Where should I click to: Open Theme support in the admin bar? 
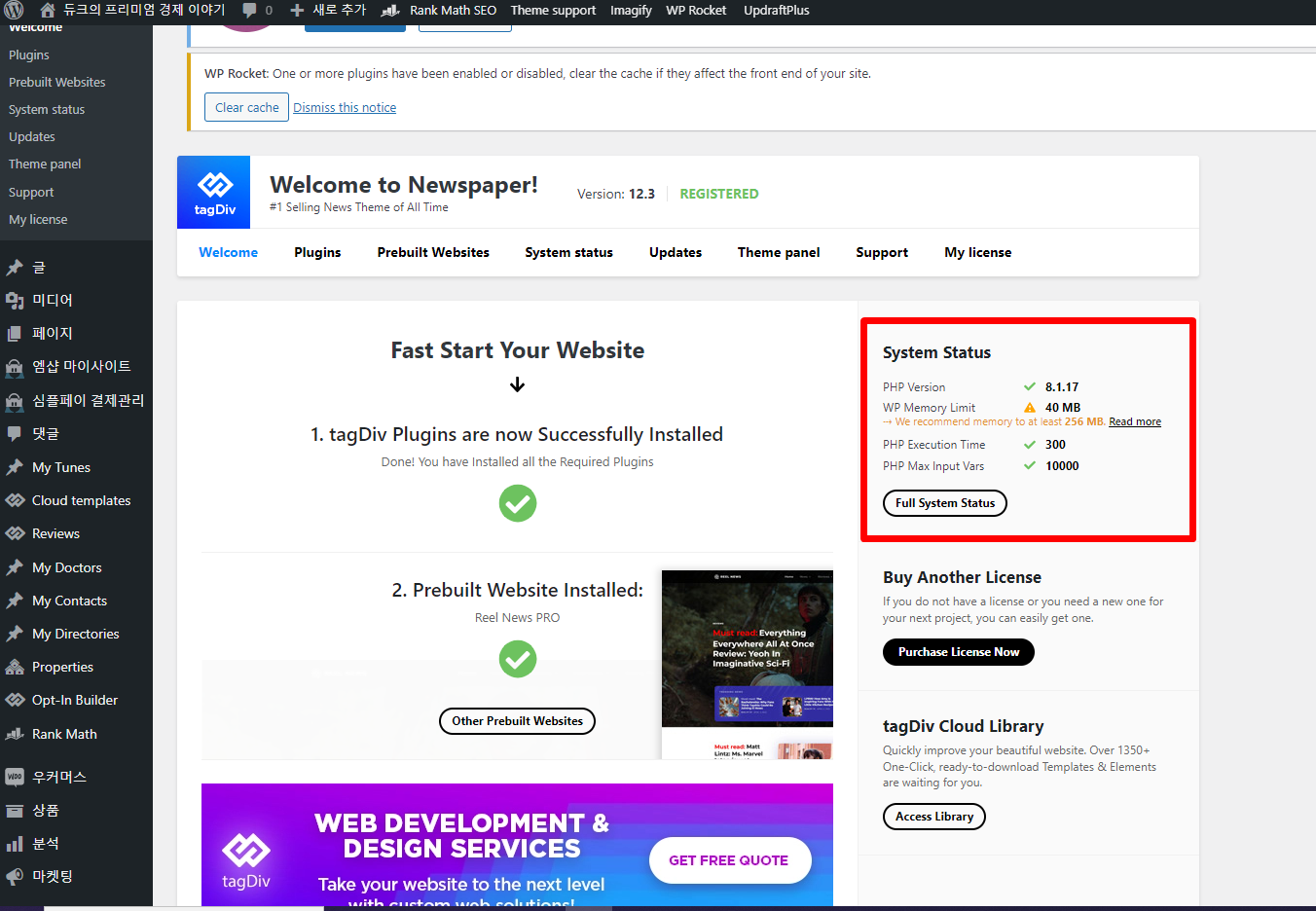pyautogui.click(x=553, y=11)
